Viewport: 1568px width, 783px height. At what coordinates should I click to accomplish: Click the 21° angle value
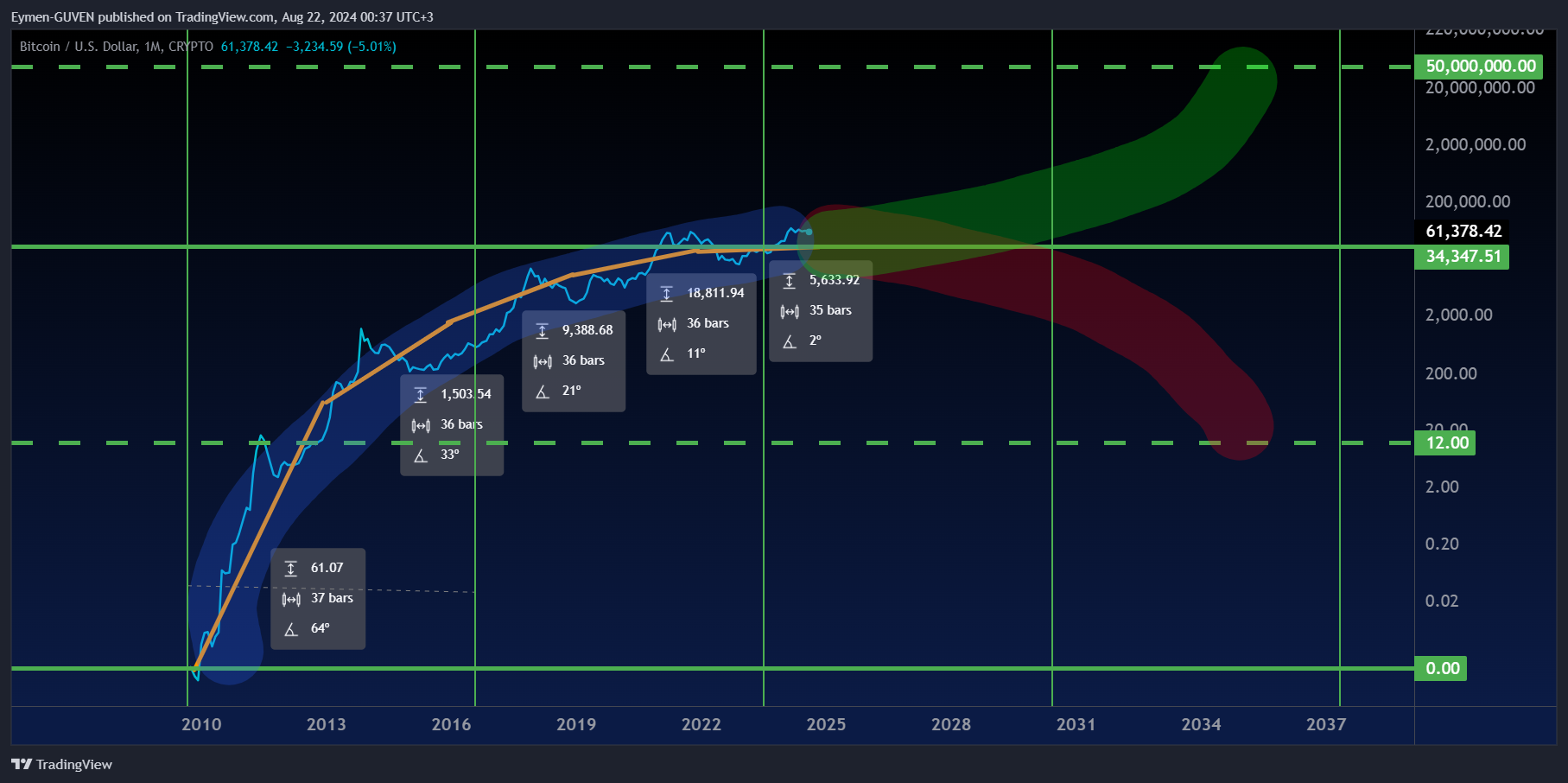(x=572, y=391)
